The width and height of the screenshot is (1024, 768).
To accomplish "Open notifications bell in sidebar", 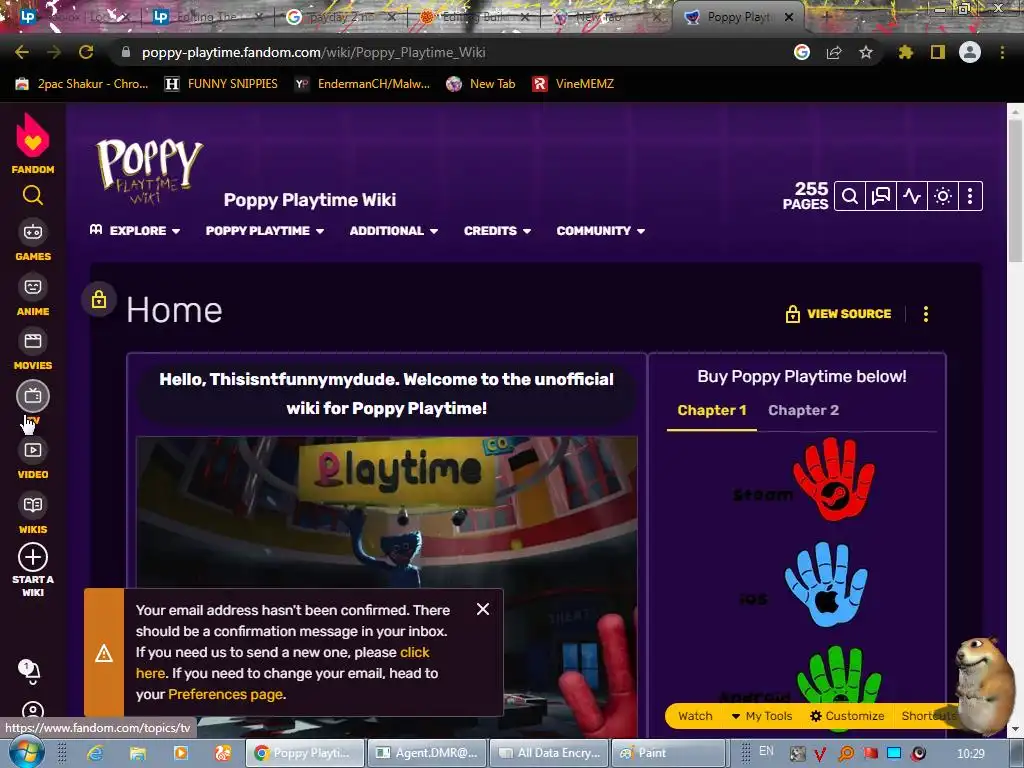I will 31,671.
